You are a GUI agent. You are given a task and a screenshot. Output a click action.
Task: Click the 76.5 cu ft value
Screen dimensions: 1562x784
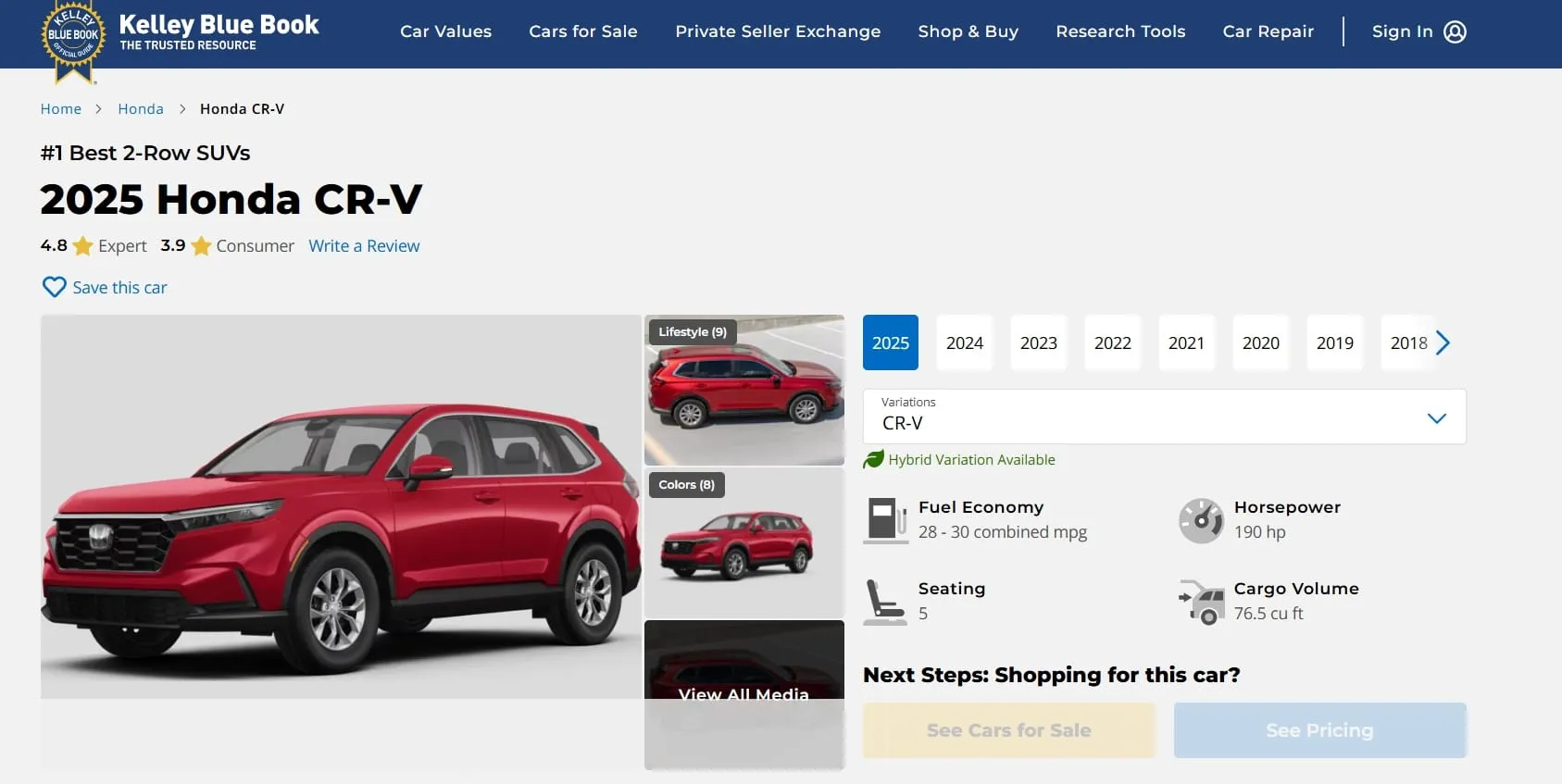1268,614
